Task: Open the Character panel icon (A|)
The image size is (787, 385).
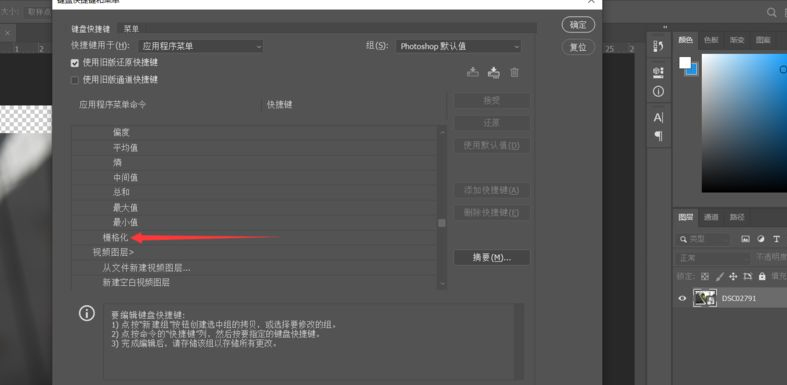Action: coord(658,118)
